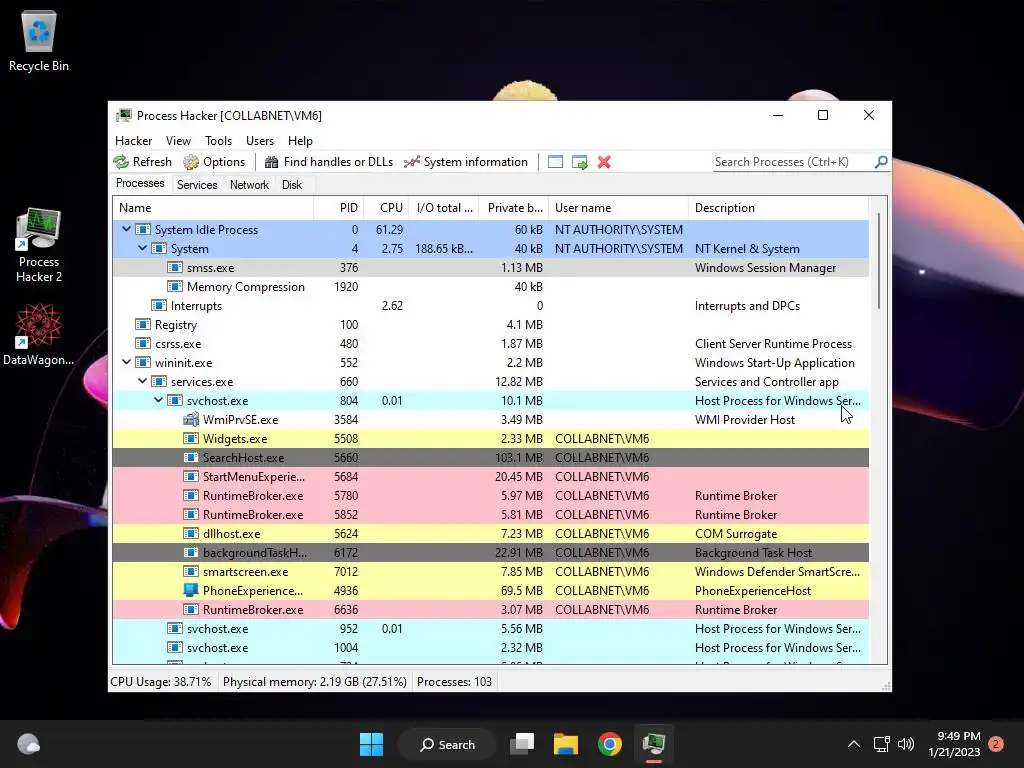Viewport: 1024px width, 768px height.
Task: Click the Process Hacker title bar icon
Action: [x=123, y=116]
